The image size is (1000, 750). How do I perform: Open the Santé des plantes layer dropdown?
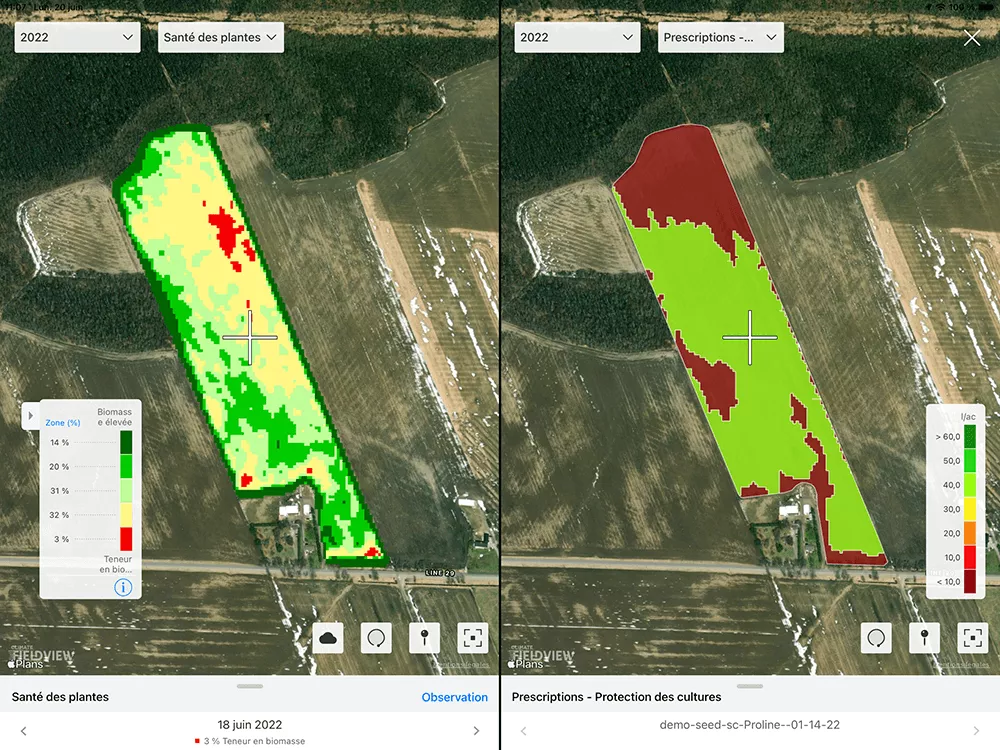(x=221, y=38)
